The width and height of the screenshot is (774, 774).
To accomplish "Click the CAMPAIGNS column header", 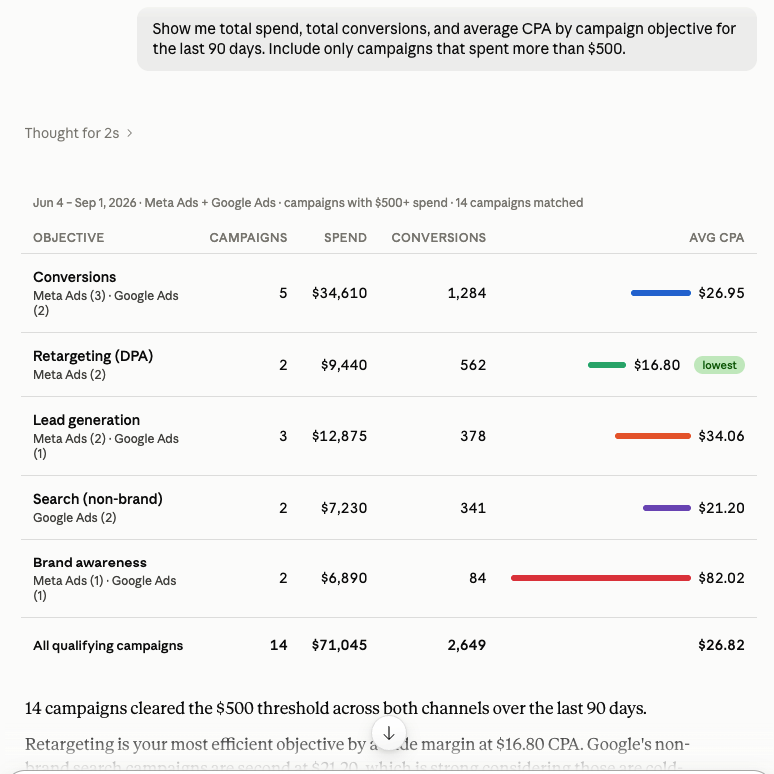I will click(248, 237).
